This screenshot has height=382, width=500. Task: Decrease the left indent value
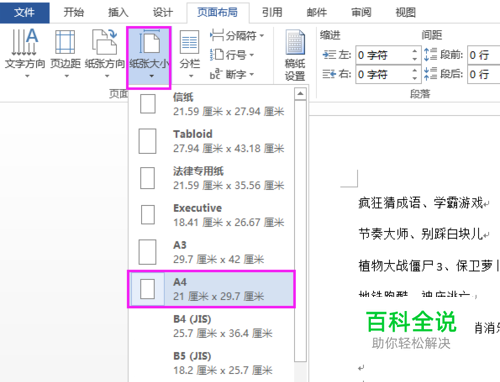click(415, 59)
